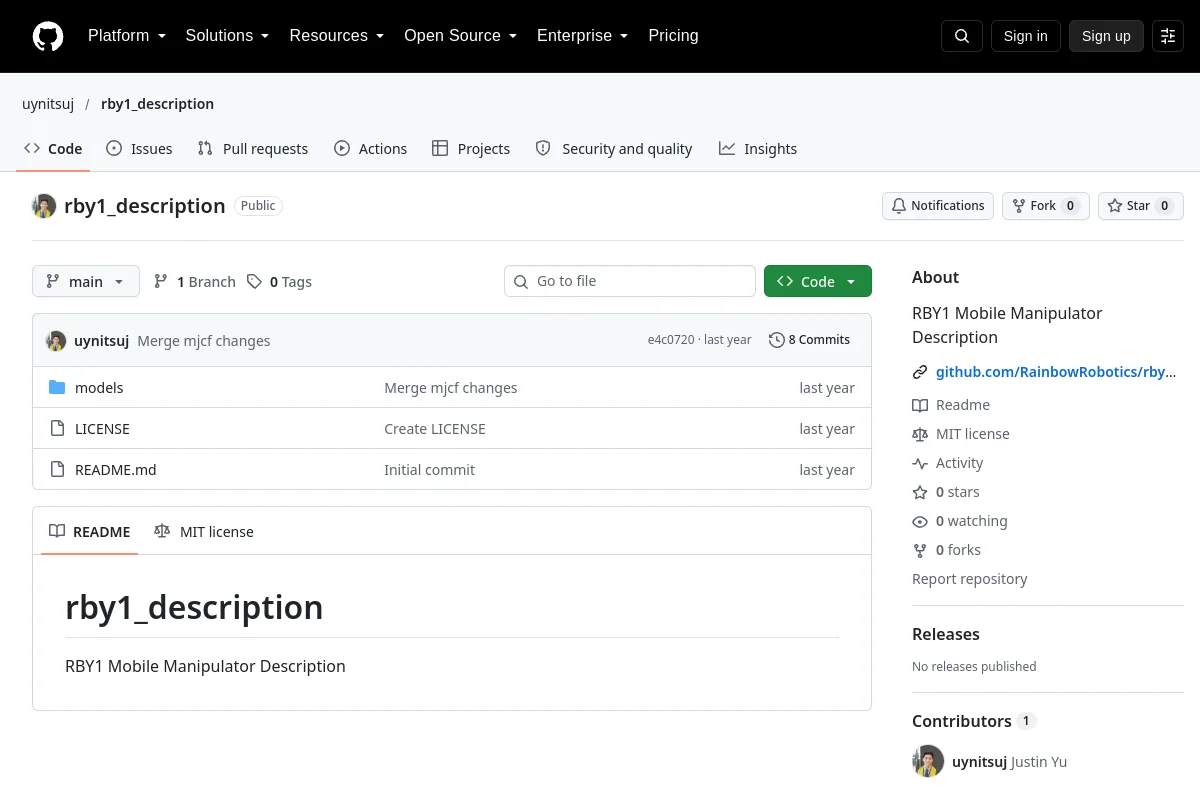Open the 8 Commits history link
Screen dimensions: 1200x800
tap(809, 340)
